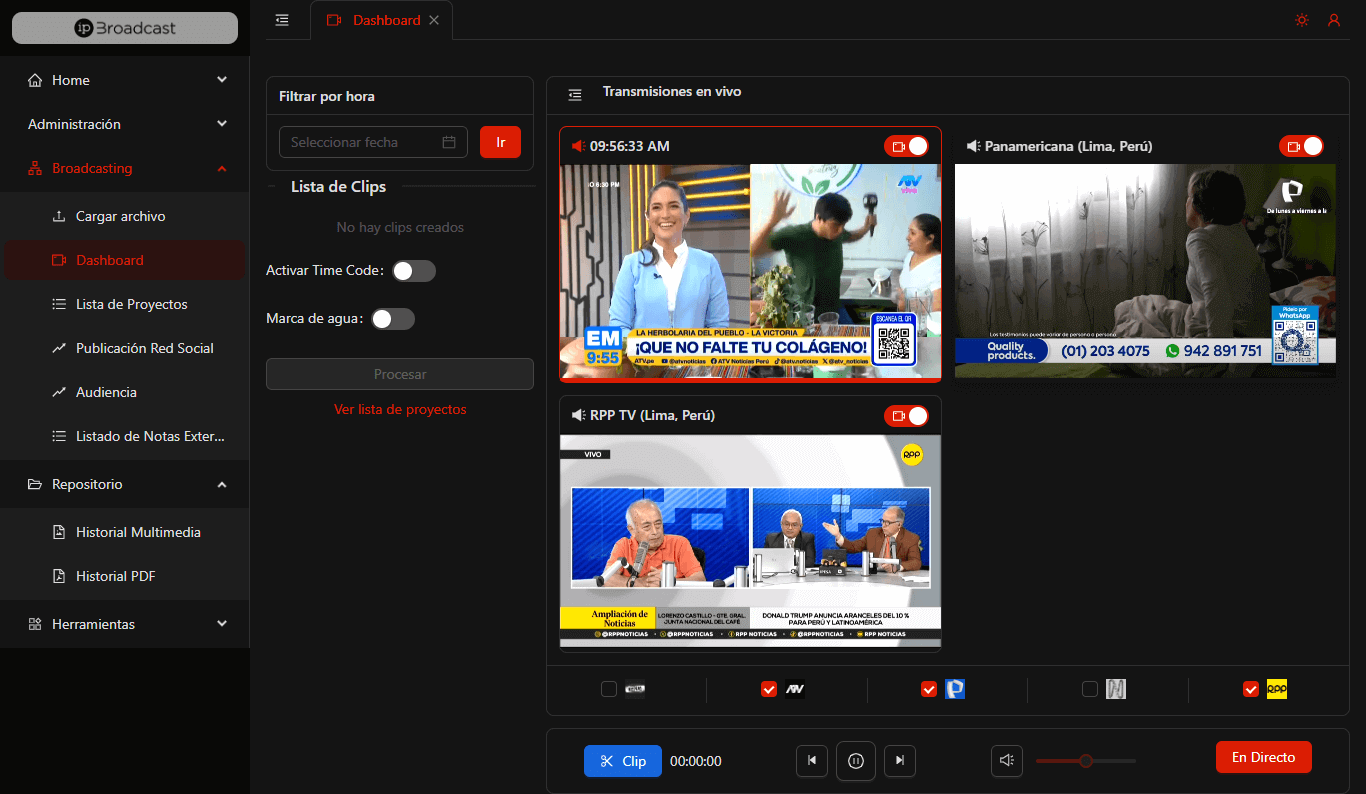Enable the Activar Time Code switch

click(414, 271)
